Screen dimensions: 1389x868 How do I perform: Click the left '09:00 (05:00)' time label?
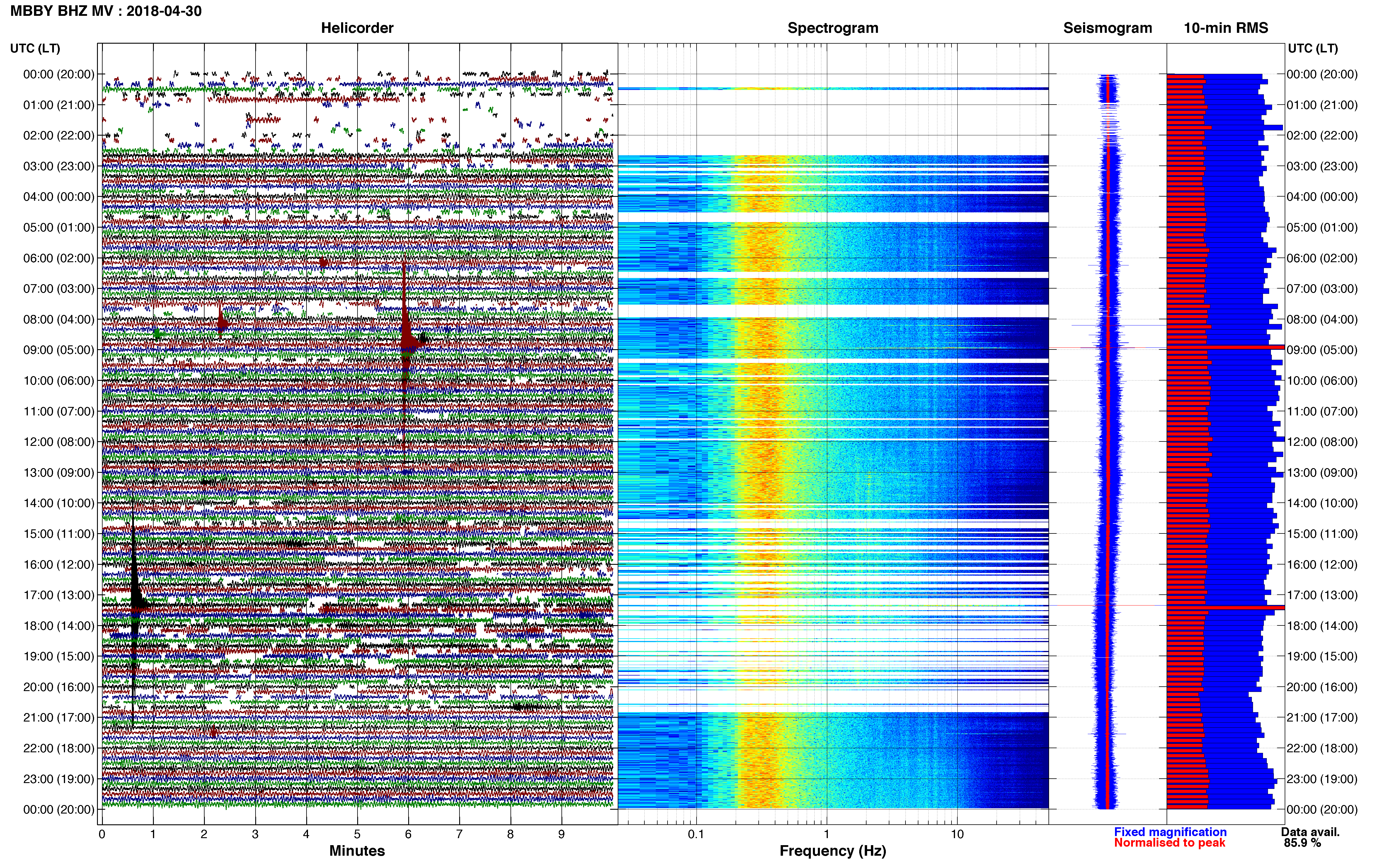pyautogui.click(x=59, y=350)
